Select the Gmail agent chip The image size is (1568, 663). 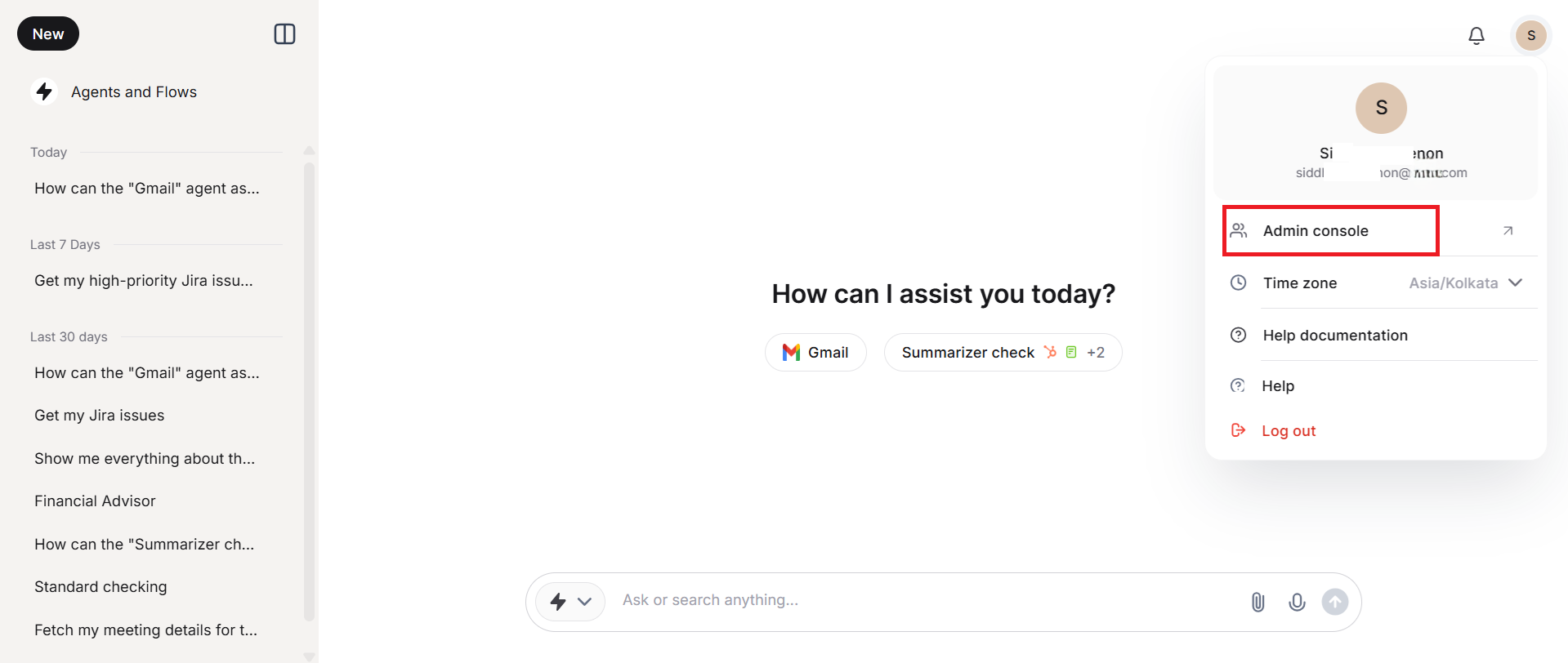pos(815,353)
